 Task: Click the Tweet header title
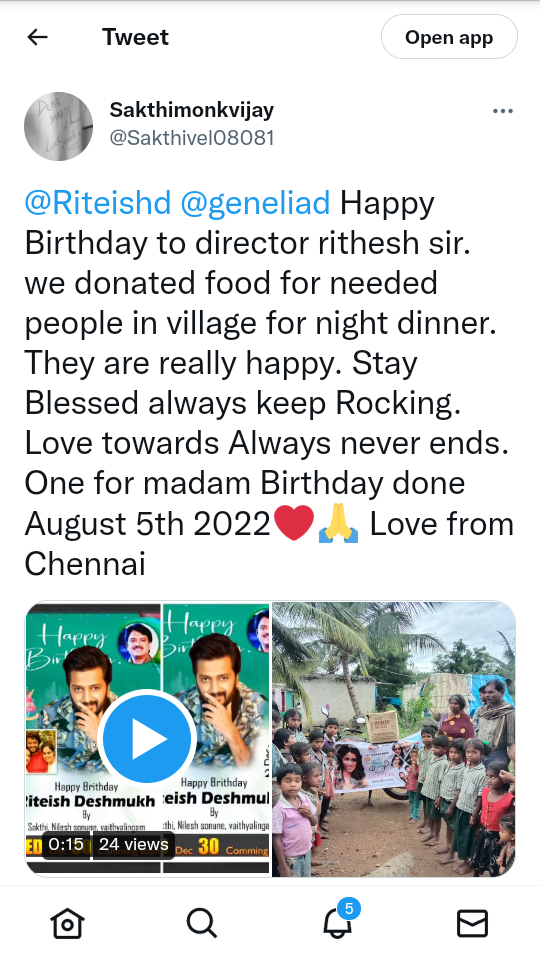[x=135, y=37]
